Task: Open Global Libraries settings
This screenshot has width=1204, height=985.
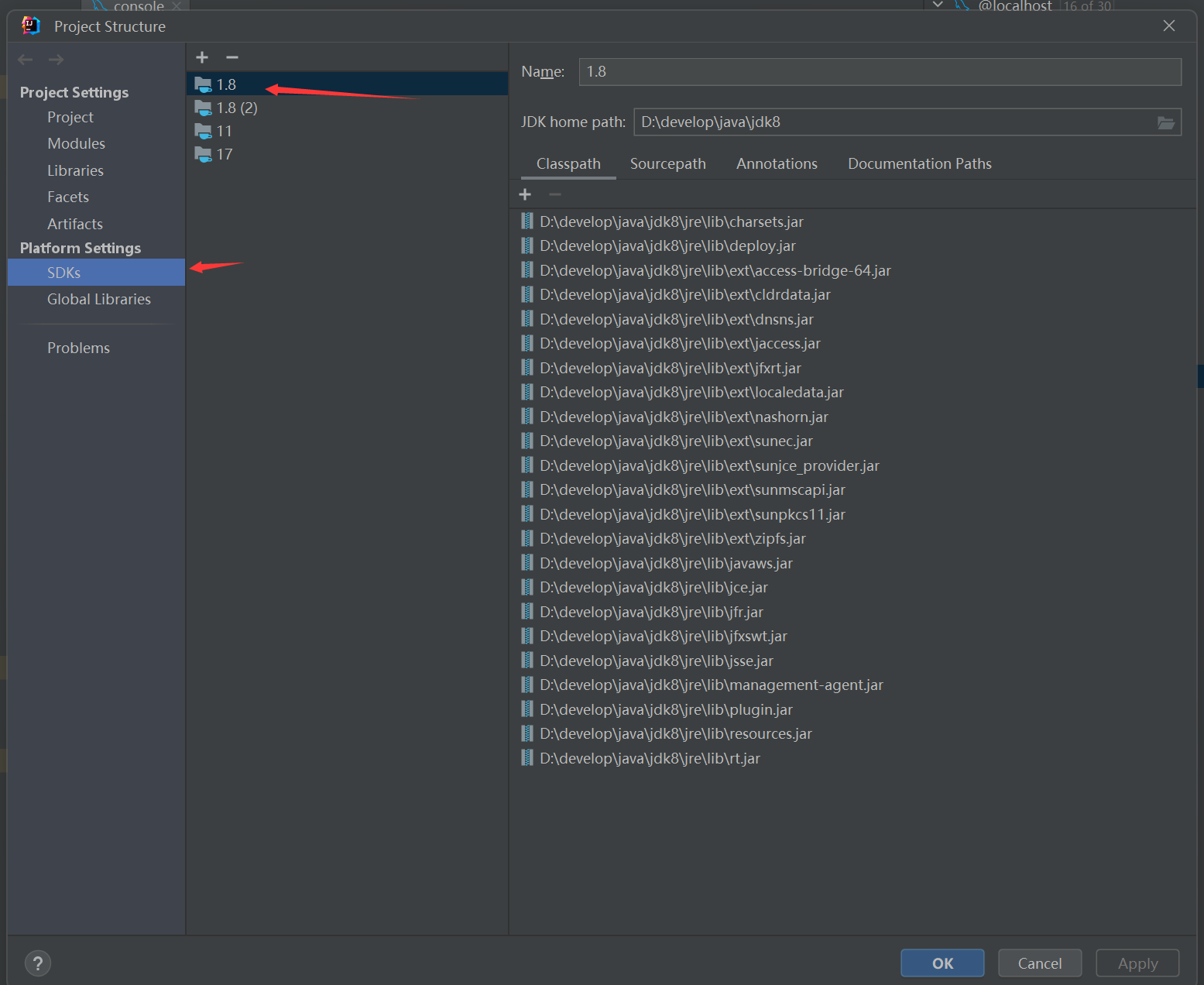Action: point(99,299)
